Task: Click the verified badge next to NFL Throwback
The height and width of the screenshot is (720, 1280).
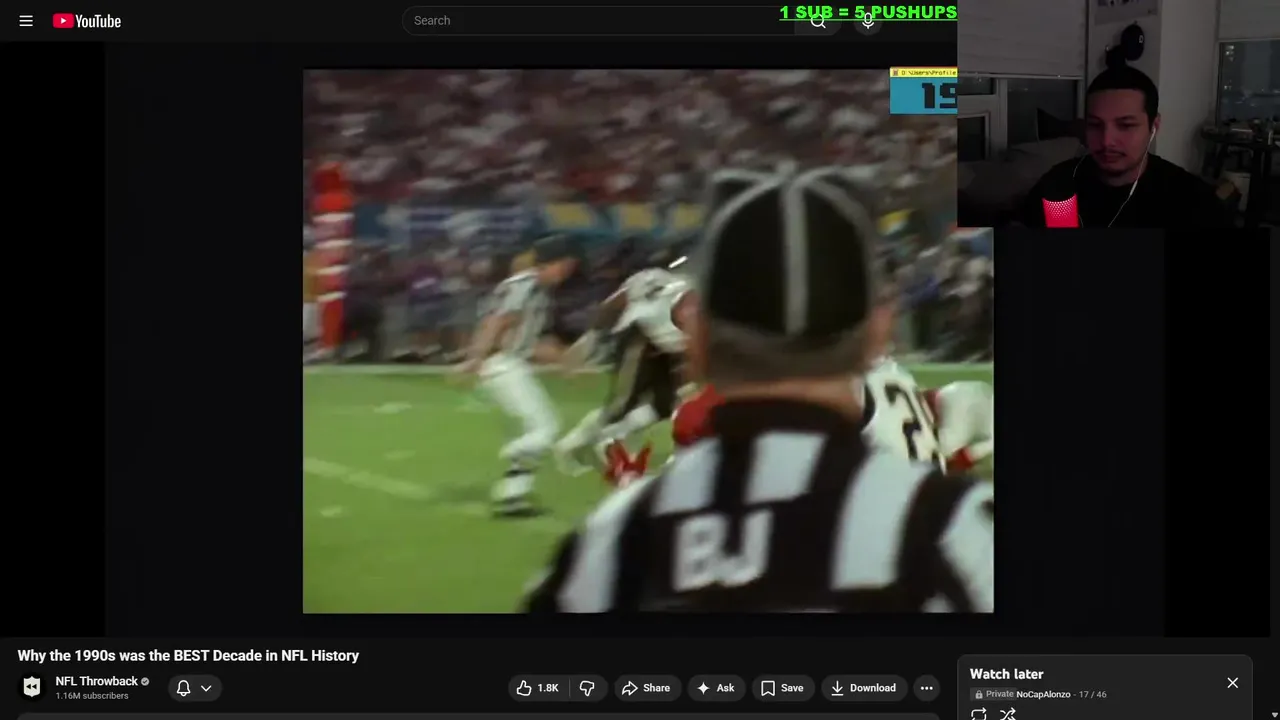Action: point(145,681)
